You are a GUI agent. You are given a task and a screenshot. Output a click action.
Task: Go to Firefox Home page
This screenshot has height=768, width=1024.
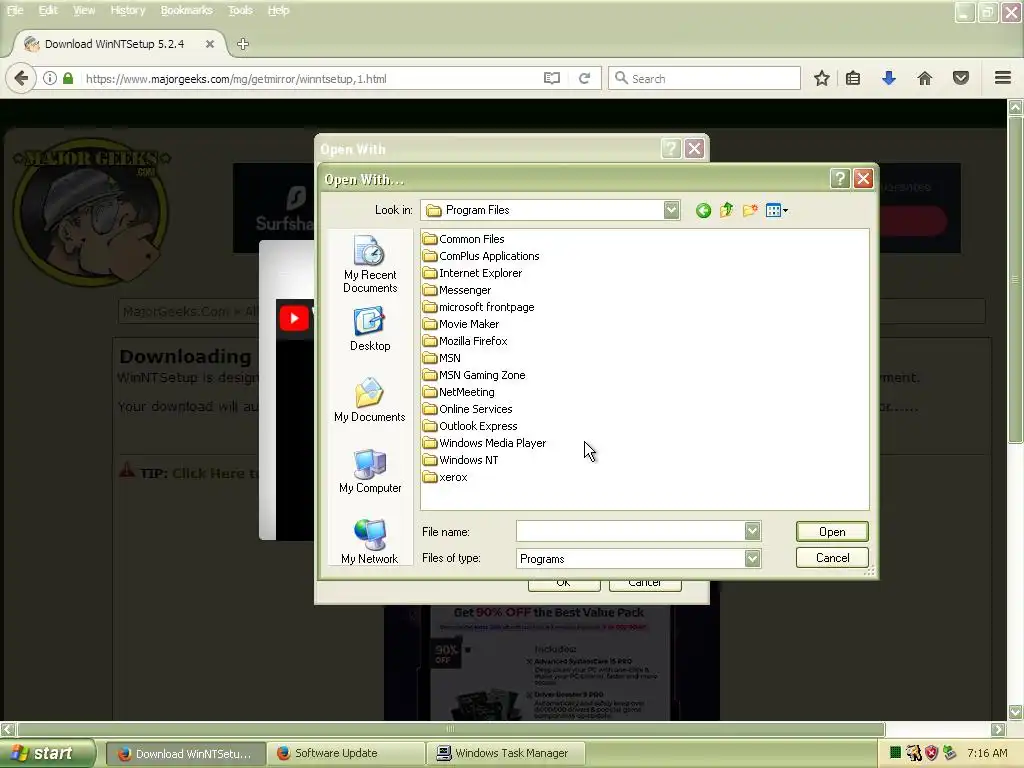pos(925,78)
